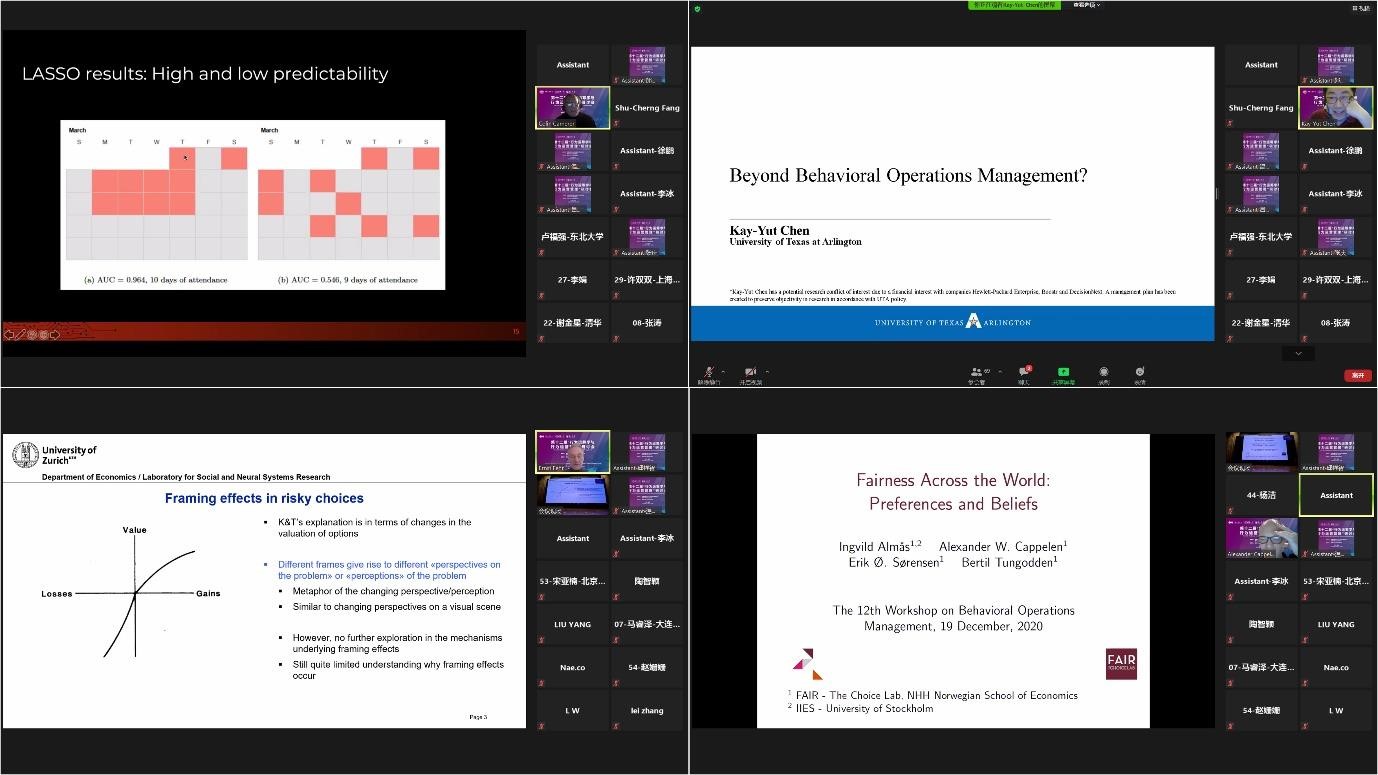1378x775 pixels.
Task: Open the participants panel icon
Action: point(975,372)
